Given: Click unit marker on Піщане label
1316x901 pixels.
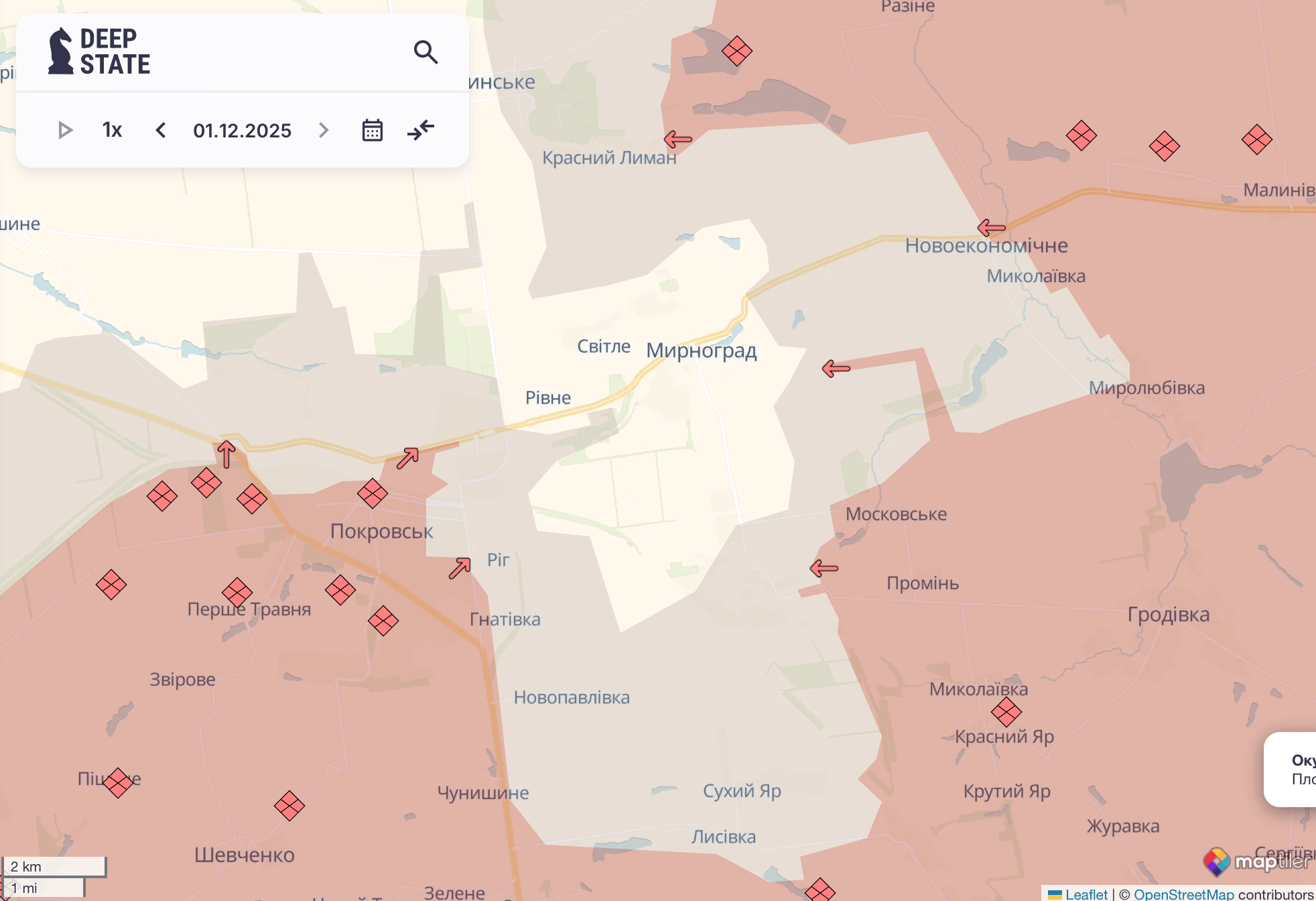Looking at the screenshot, I should [x=118, y=782].
